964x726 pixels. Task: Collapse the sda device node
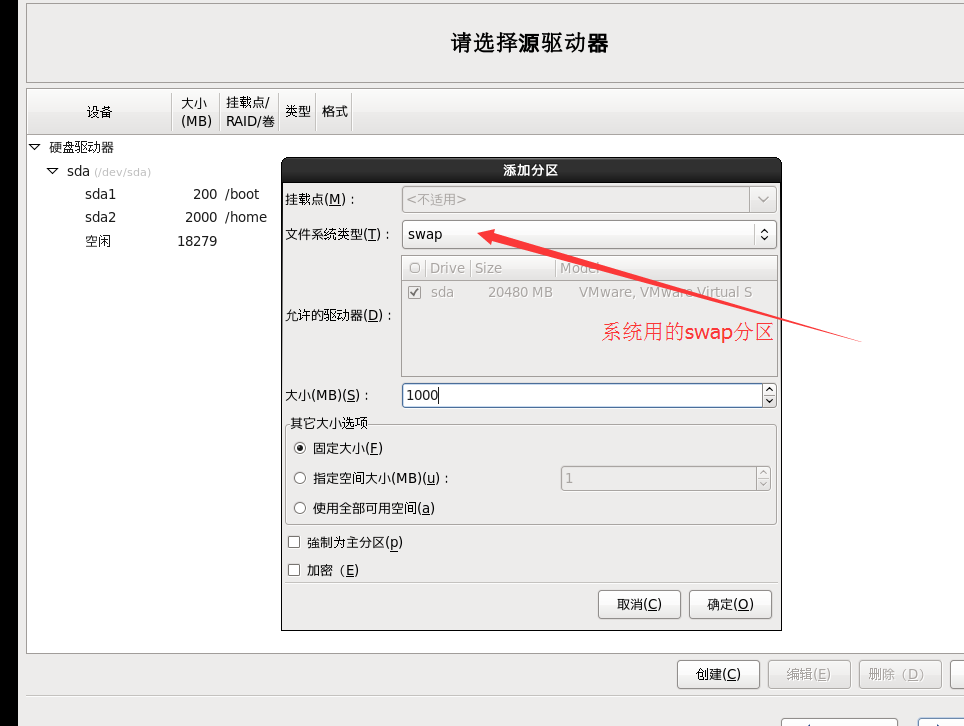(53, 171)
